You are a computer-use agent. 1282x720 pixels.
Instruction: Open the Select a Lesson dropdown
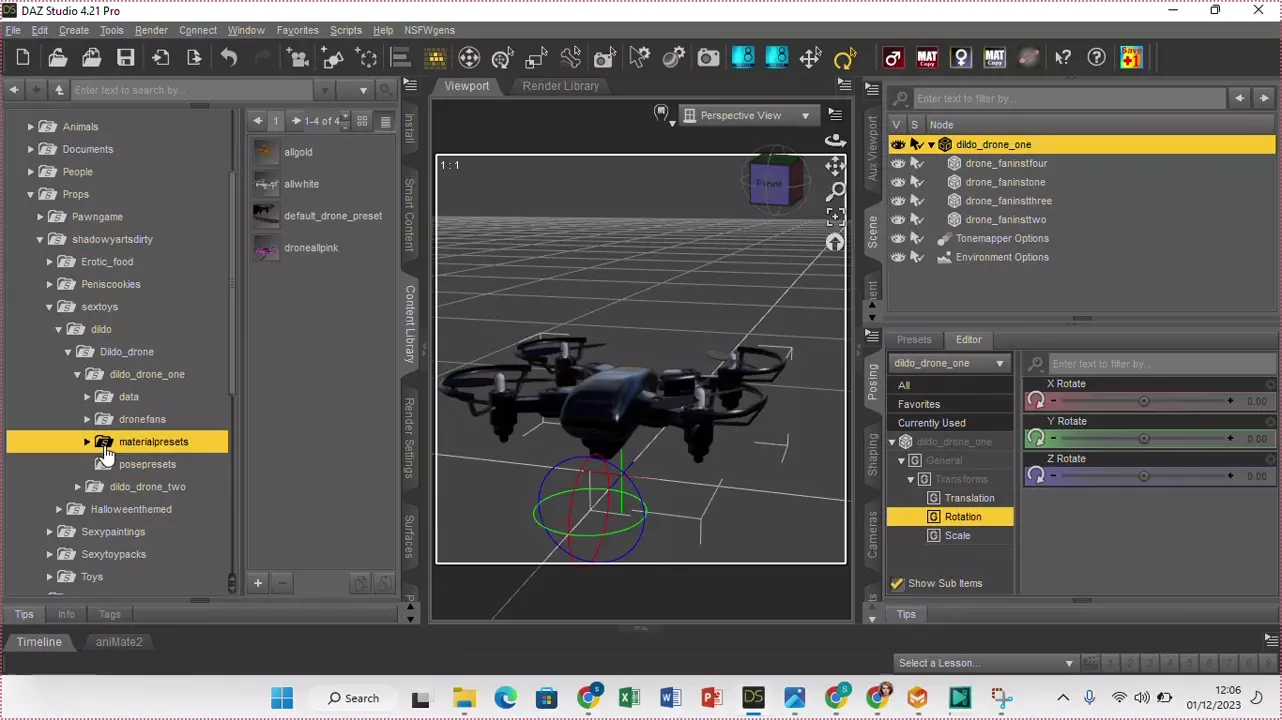[x=985, y=663]
